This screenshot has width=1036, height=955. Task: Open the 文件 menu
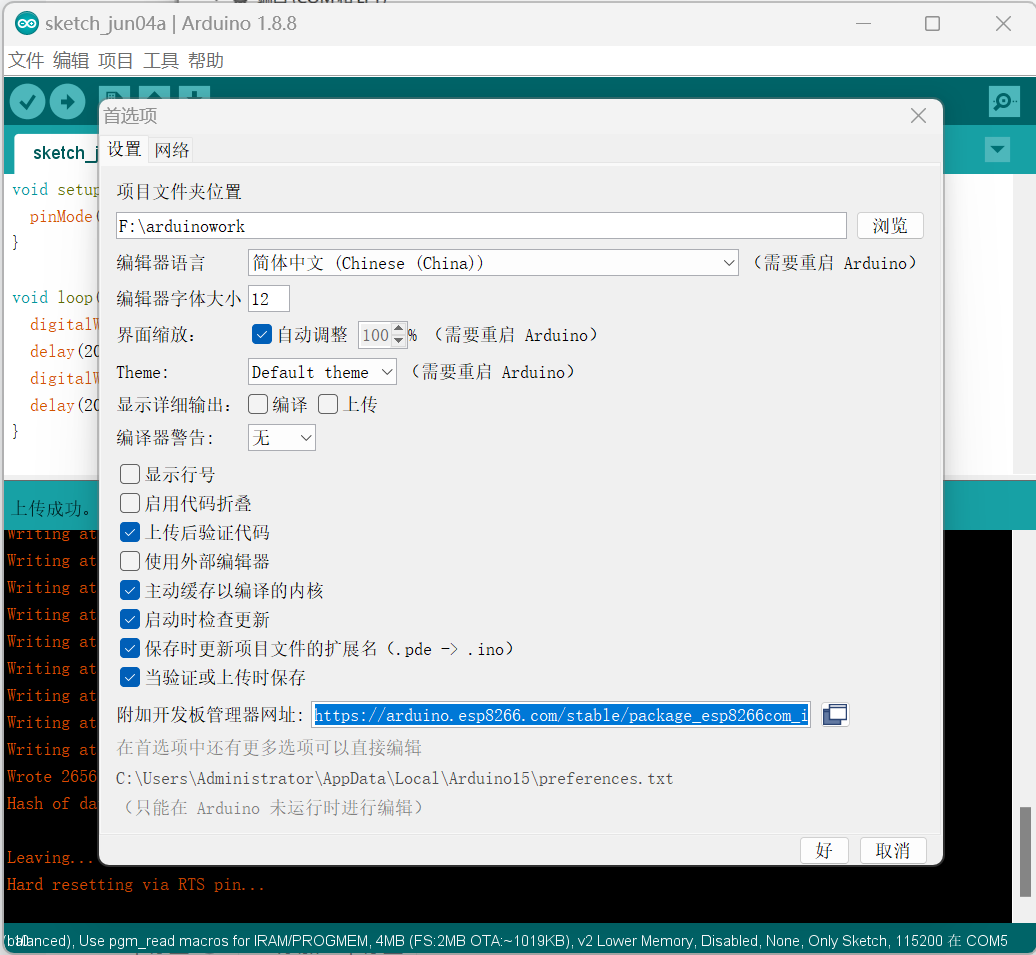tap(26, 61)
